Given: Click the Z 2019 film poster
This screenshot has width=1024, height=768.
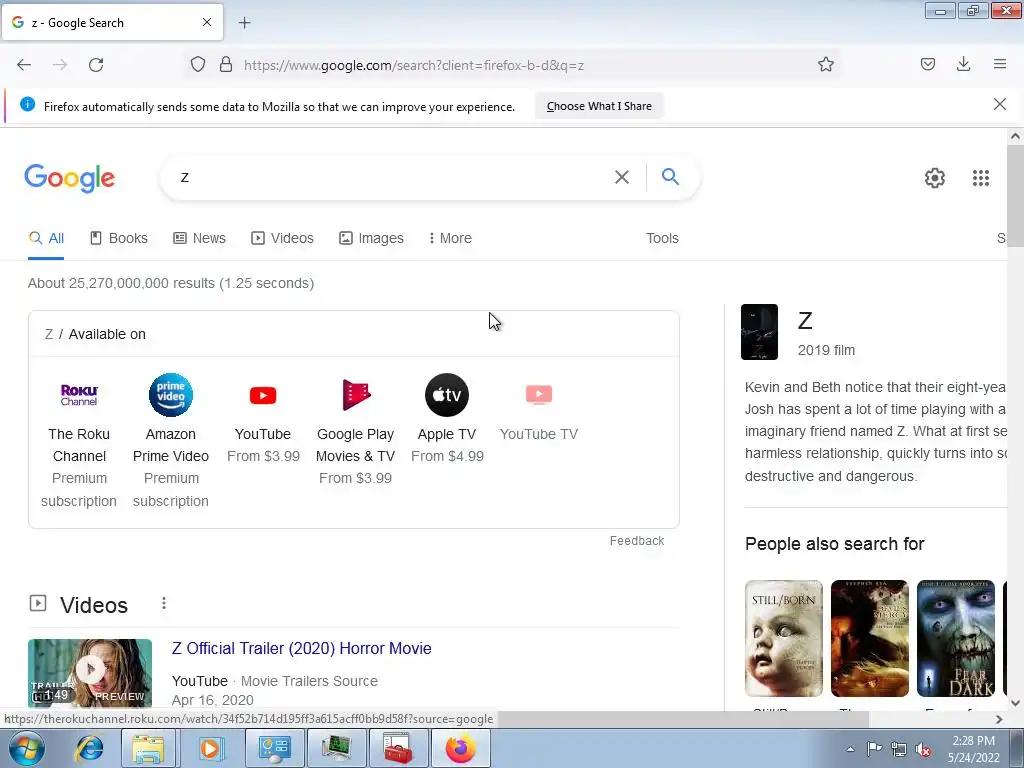Looking at the screenshot, I should point(759,332).
